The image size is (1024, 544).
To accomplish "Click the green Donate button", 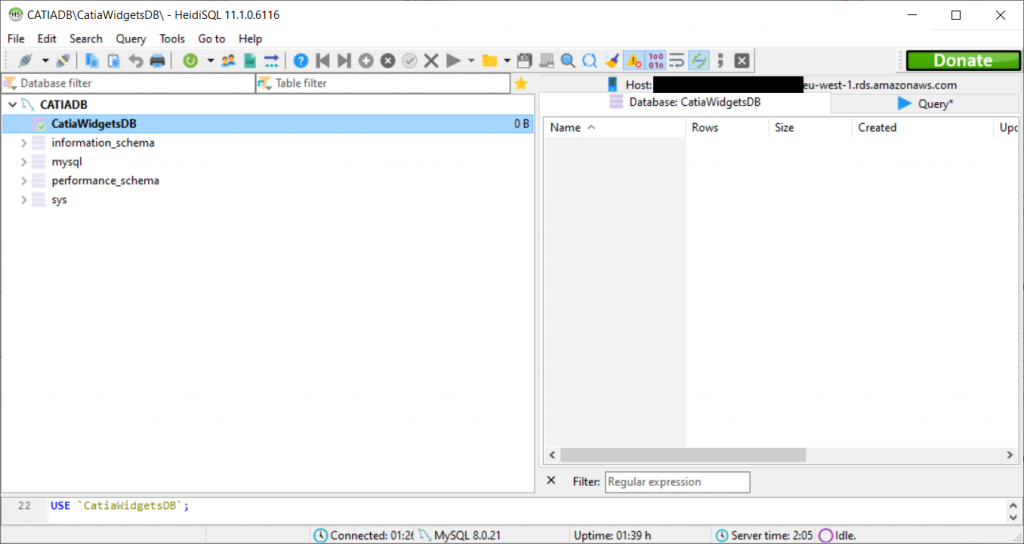I will point(963,61).
